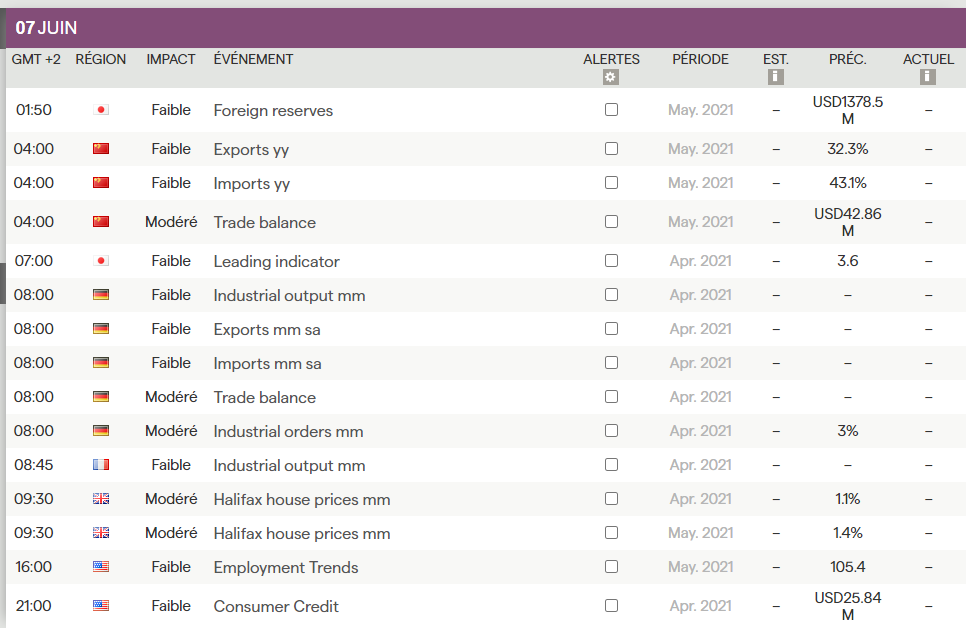
Task: Click the info icon under EST. header
Action: 776,77
